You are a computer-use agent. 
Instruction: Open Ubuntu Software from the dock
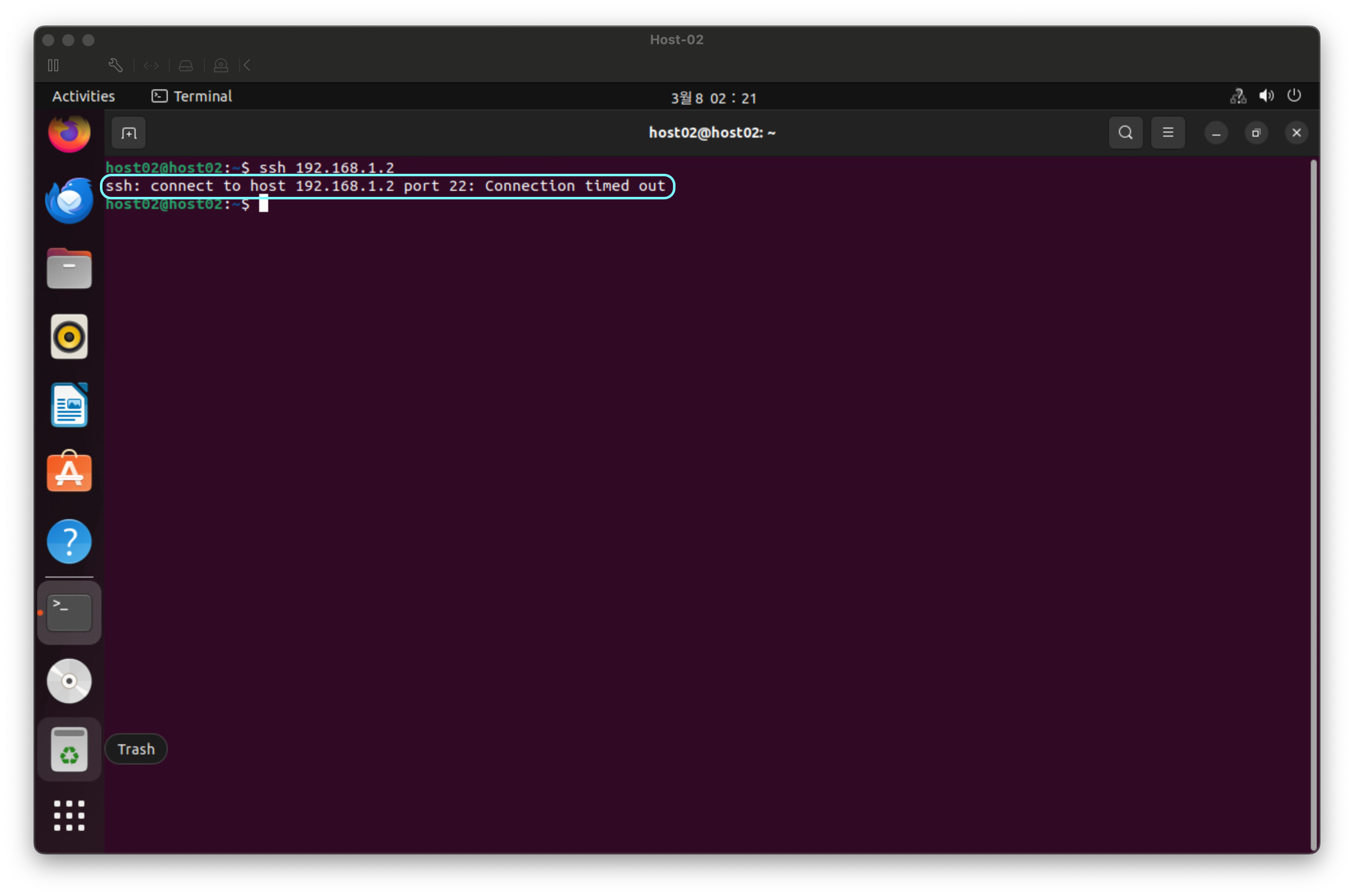coord(69,472)
